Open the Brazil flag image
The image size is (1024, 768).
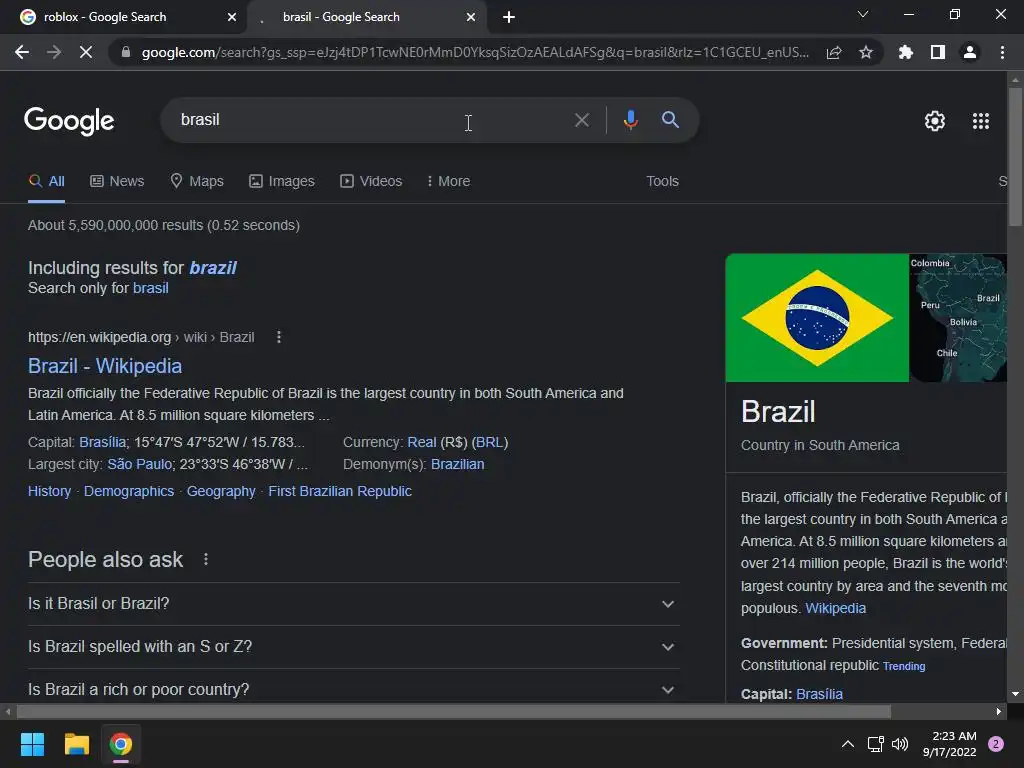[x=817, y=317]
